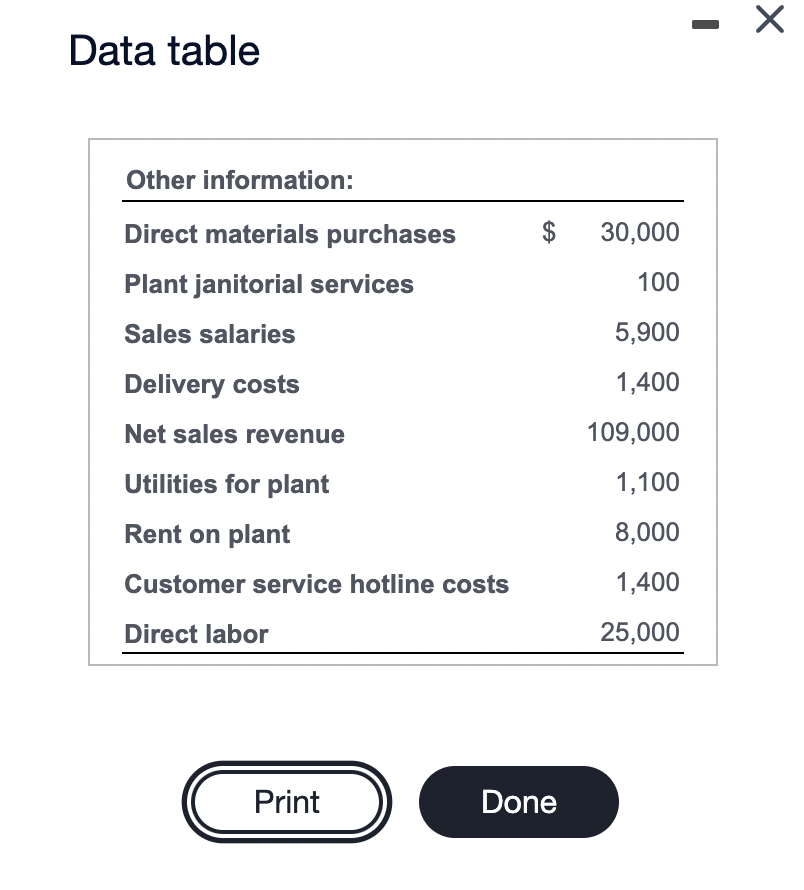Select the Other information header

click(239, 181)
